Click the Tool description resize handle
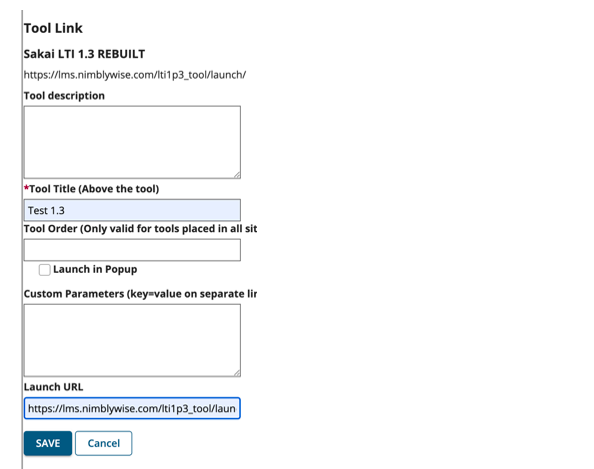This screenshot has width=594, height=469. 237,175
